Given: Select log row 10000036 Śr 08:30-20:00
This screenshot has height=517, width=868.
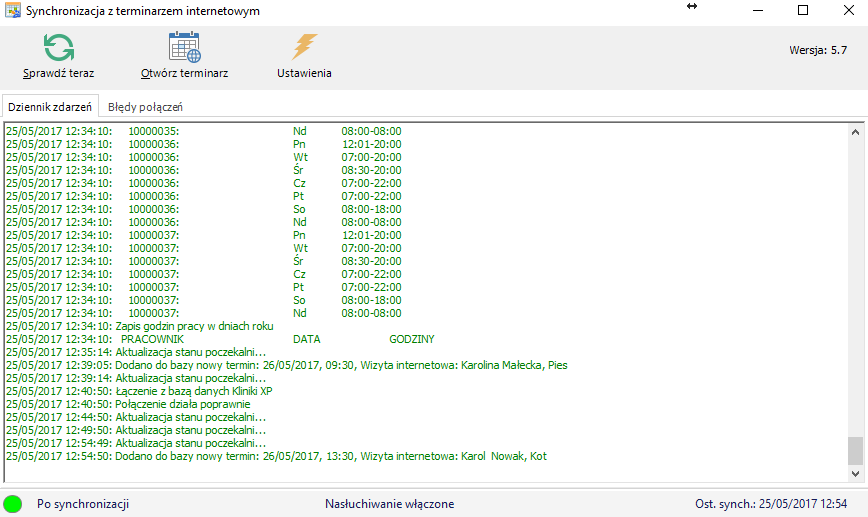Looking at the screenshot, I should (x=204, y=170).
